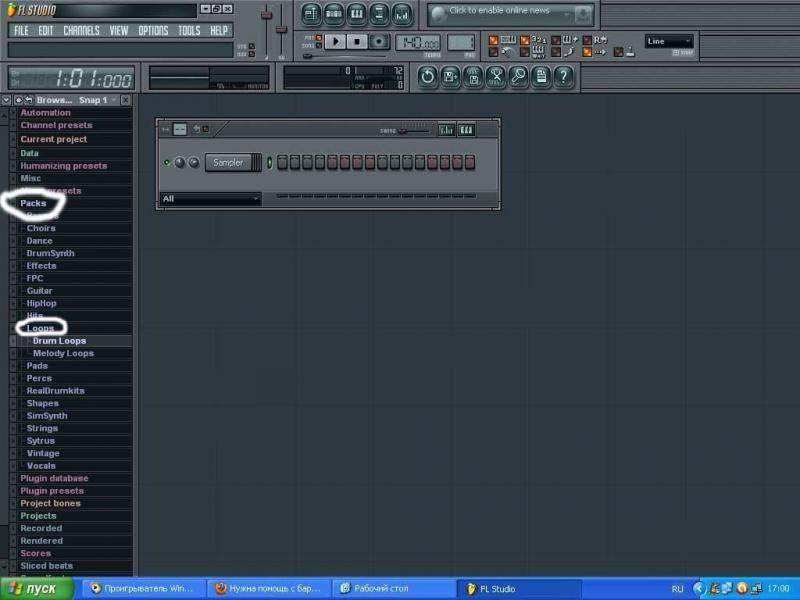The height and width of the screenshot is (600, 800).
Task: Open the mixer window icon
Action: point(403,14)
